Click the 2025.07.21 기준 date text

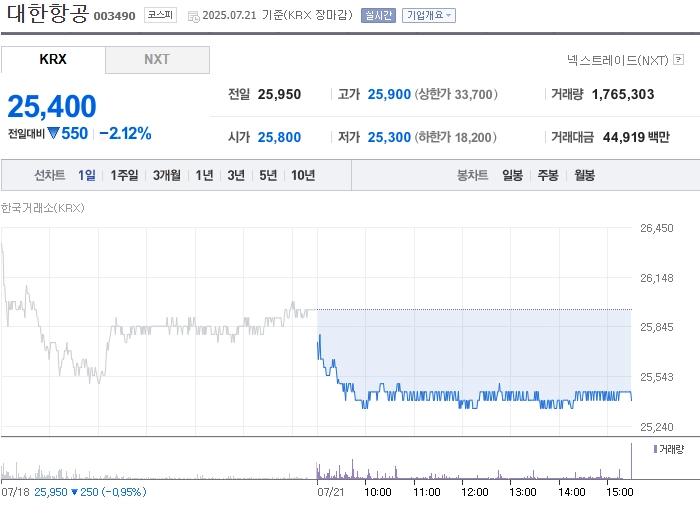click(x=277, y=15)
